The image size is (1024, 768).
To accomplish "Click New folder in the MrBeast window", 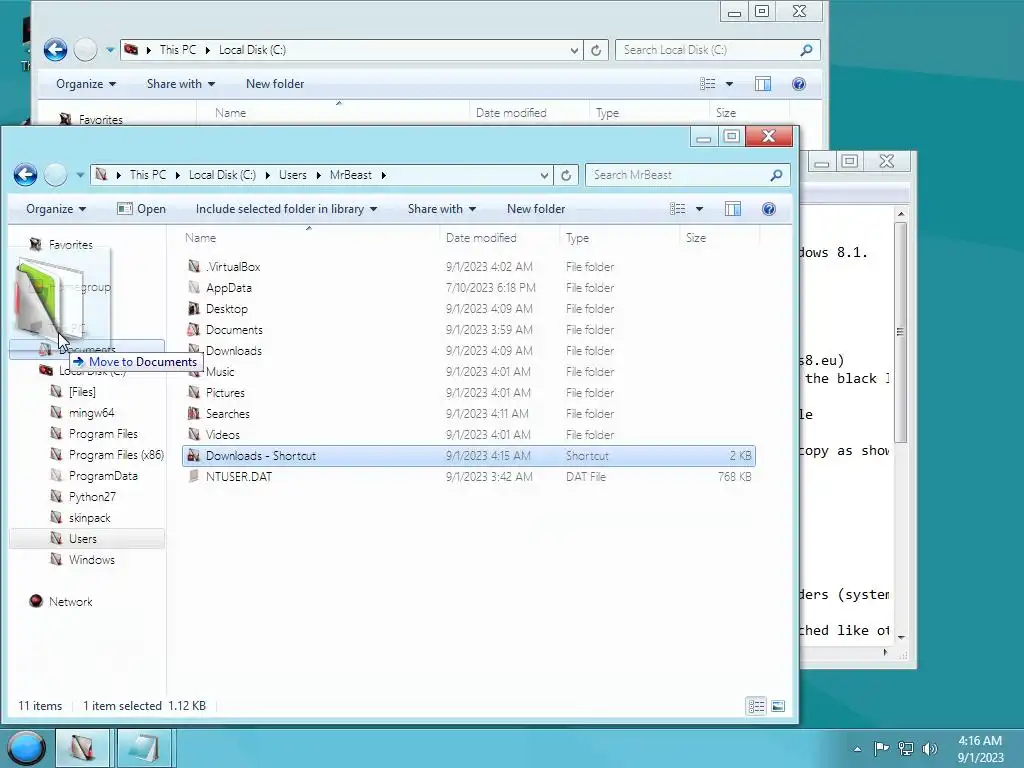I will (536, 209).
